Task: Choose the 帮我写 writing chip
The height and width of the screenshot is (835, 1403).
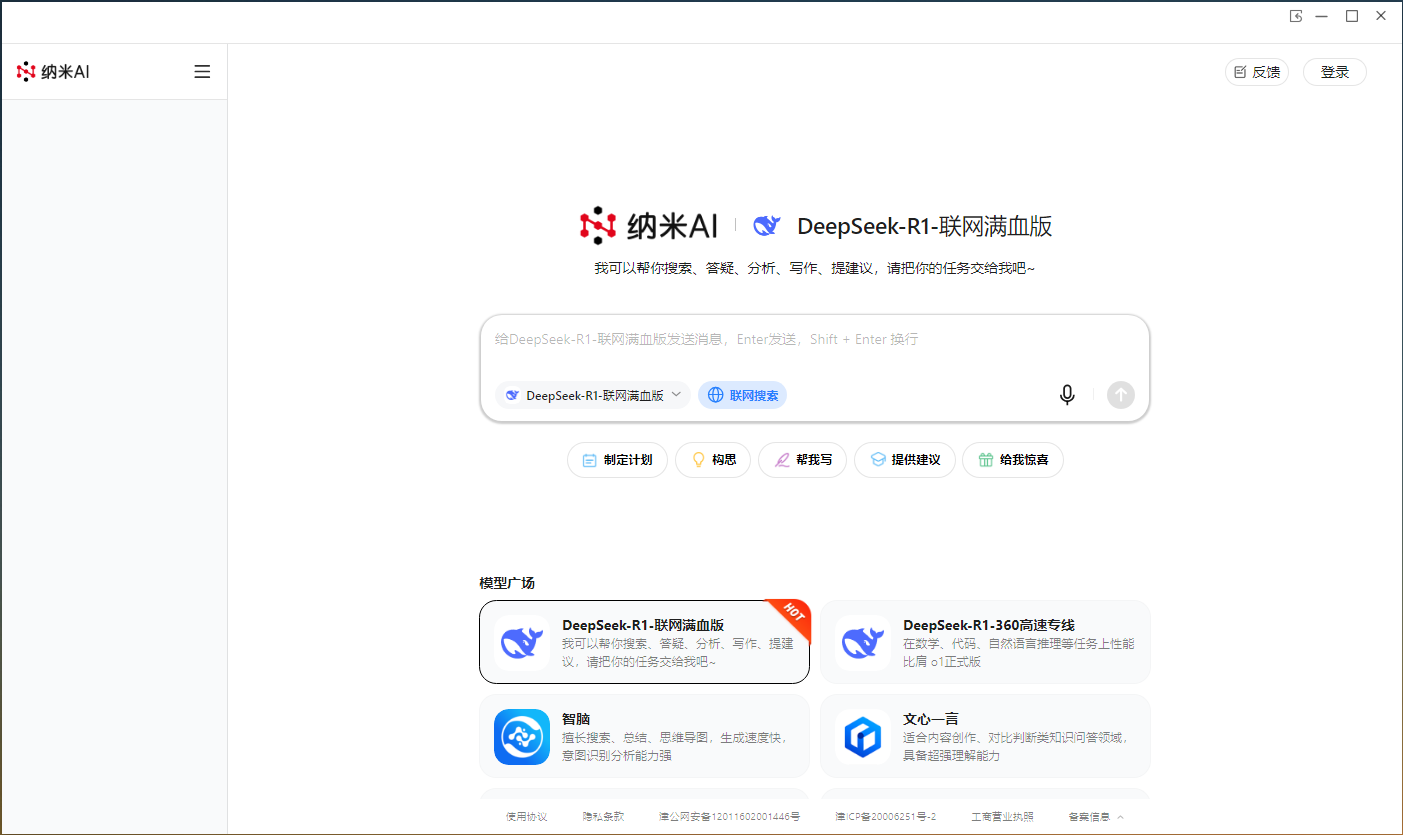Action: tap(802, 460)
